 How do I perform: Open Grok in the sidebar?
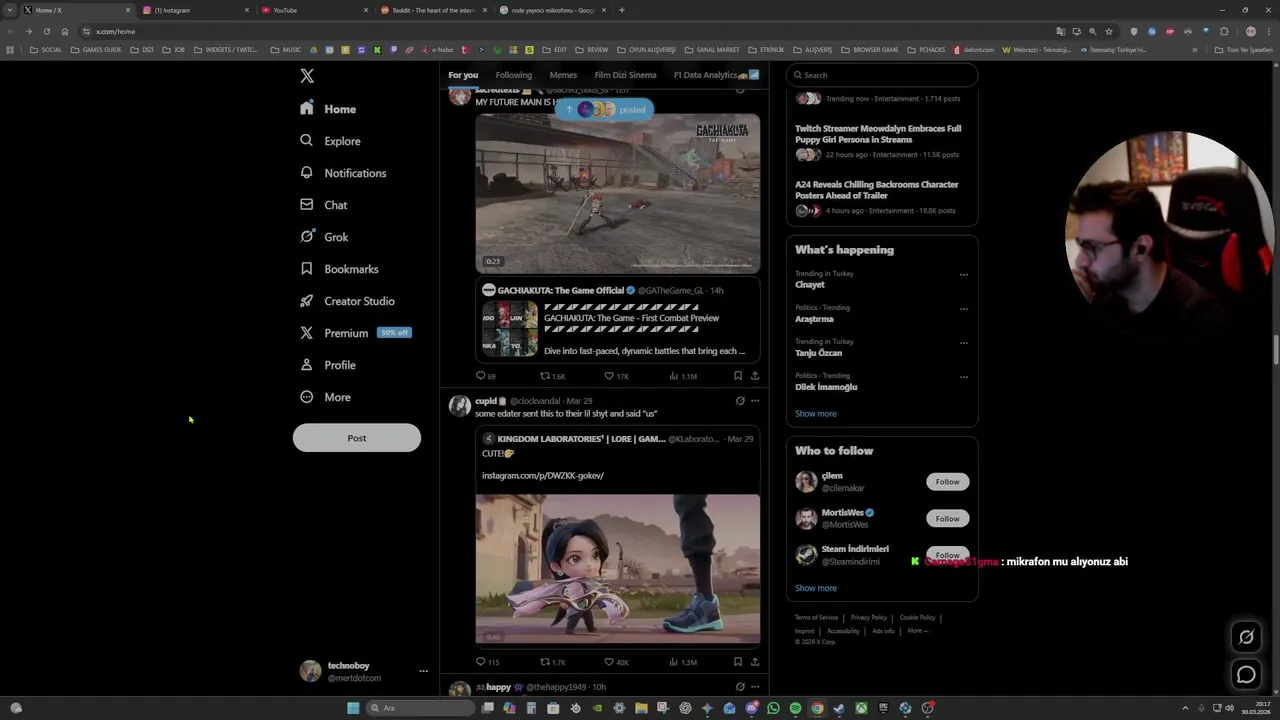coord(324,237)
